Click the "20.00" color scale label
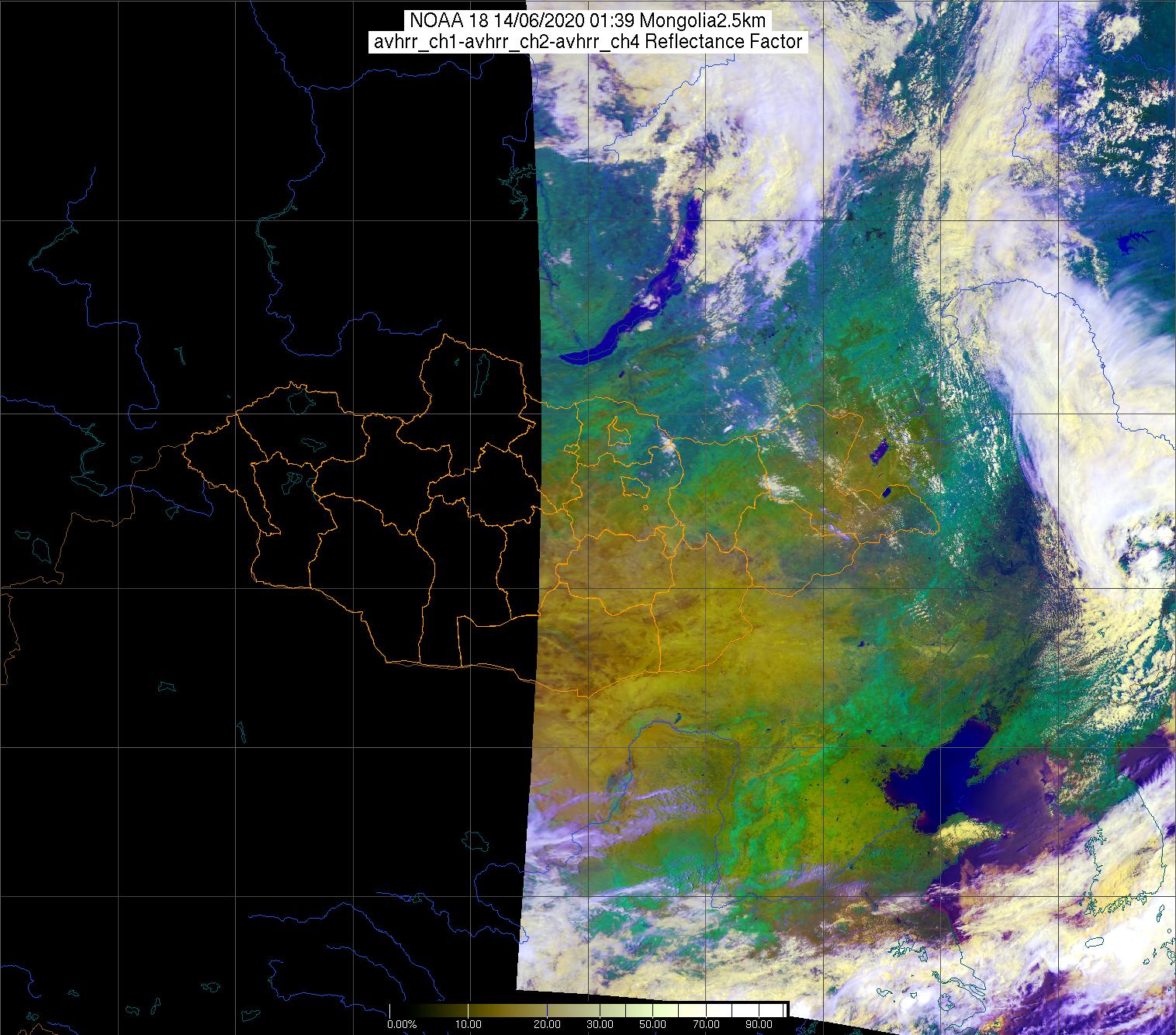Screen dimensions: 1176x1035 point(548,1025)
